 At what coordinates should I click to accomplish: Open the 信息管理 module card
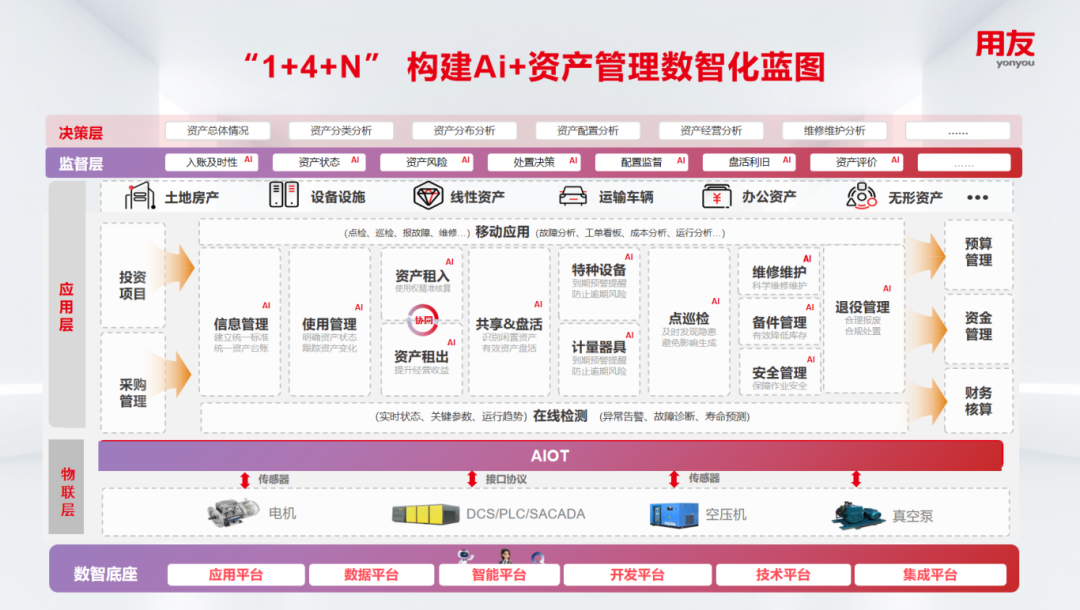click(241, 322)
